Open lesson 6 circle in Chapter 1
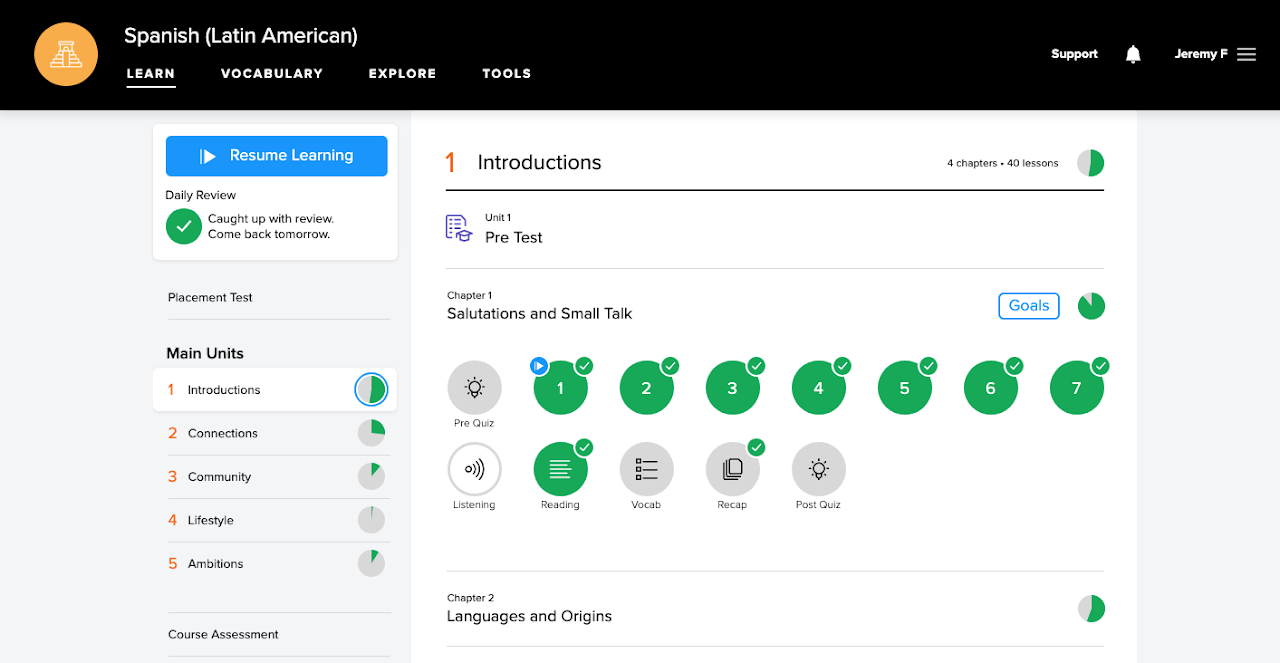1280x663 pixels. [x=990, y=387]
